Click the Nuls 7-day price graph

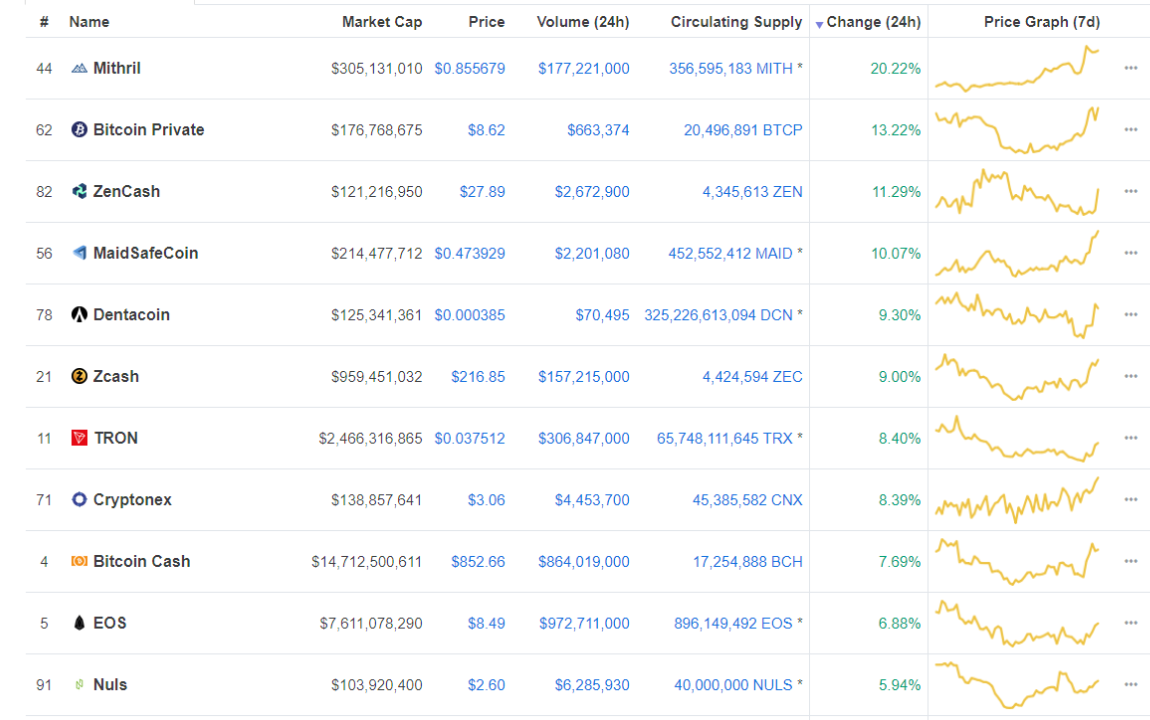[x=1017, y=684]
